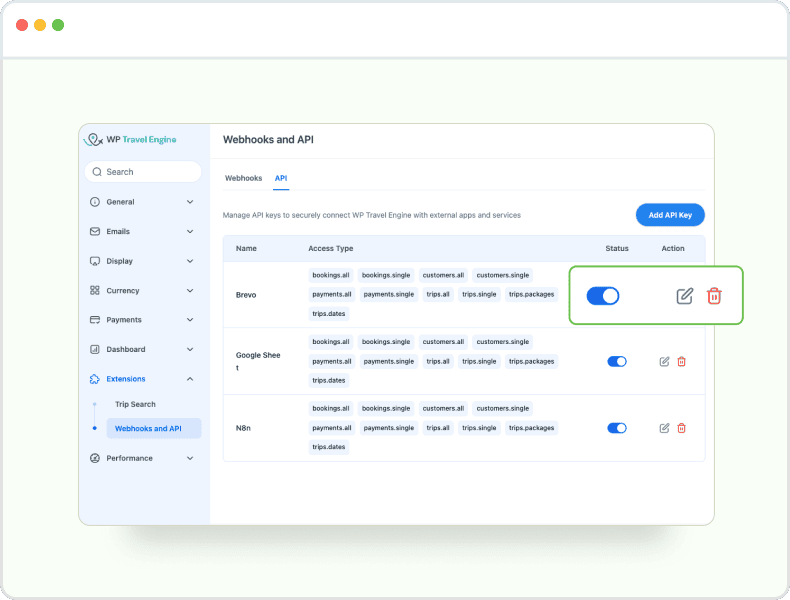The width and height of the screenshot is (790, 600).
Task: Click the Display monitor icon
Action: (95, 261)
